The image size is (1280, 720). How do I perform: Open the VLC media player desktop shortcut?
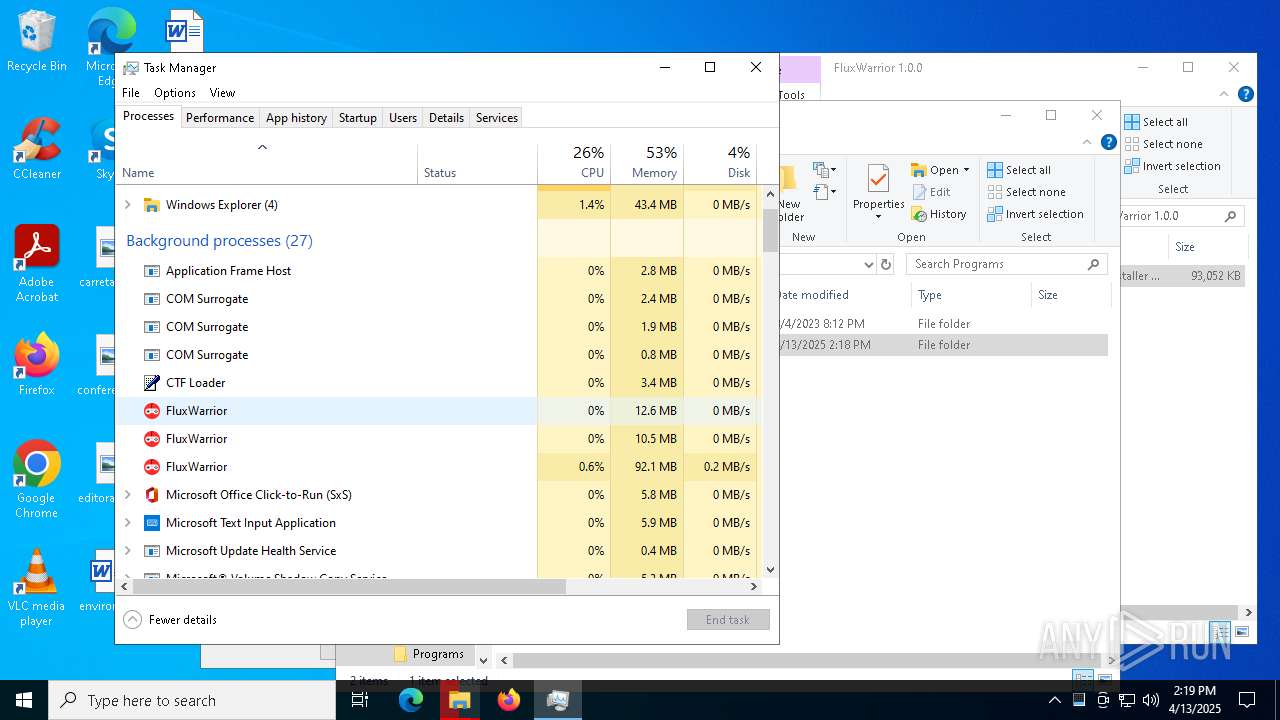click(37, 587)
